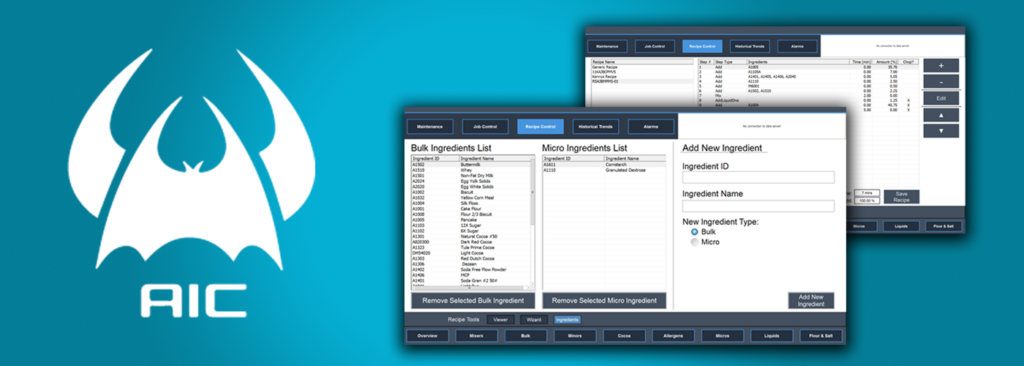The image size is (1024, 366).
Task: Select the Soda Free Flow Powder row
Action: point(470,269)
